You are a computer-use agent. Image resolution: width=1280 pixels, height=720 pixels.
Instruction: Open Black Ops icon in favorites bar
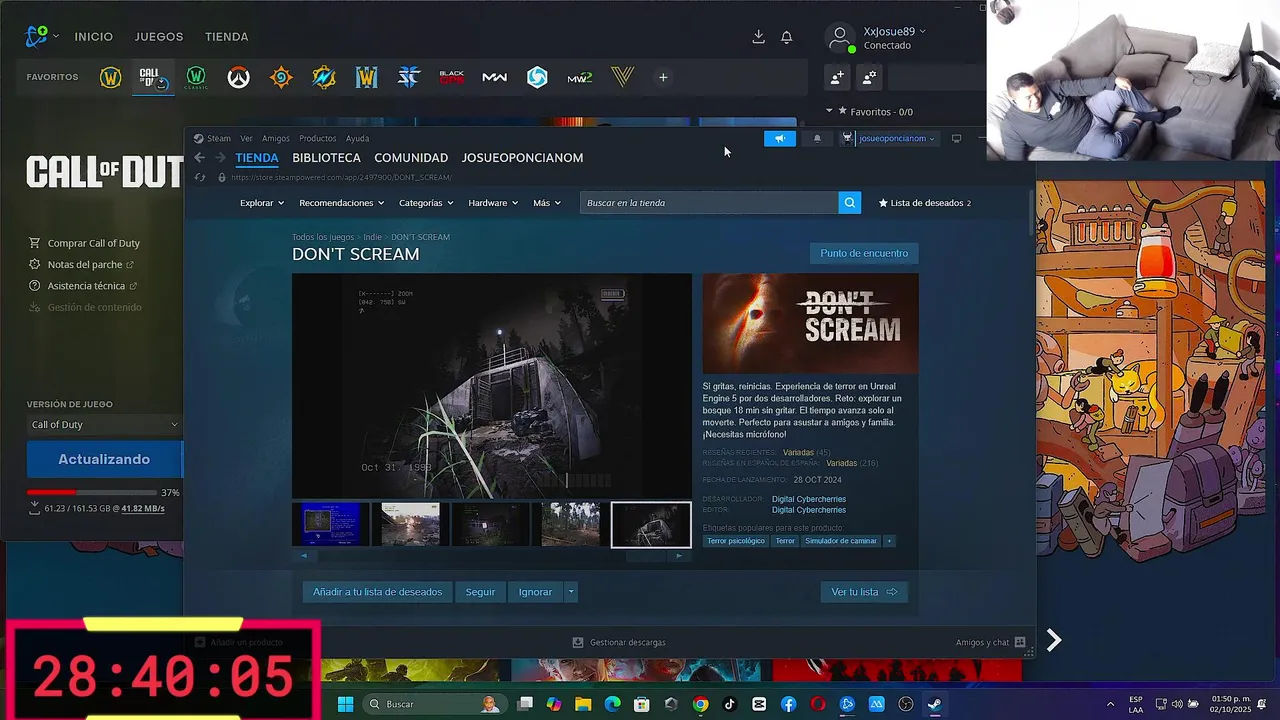pyautogui.click(x=452, y=77)
